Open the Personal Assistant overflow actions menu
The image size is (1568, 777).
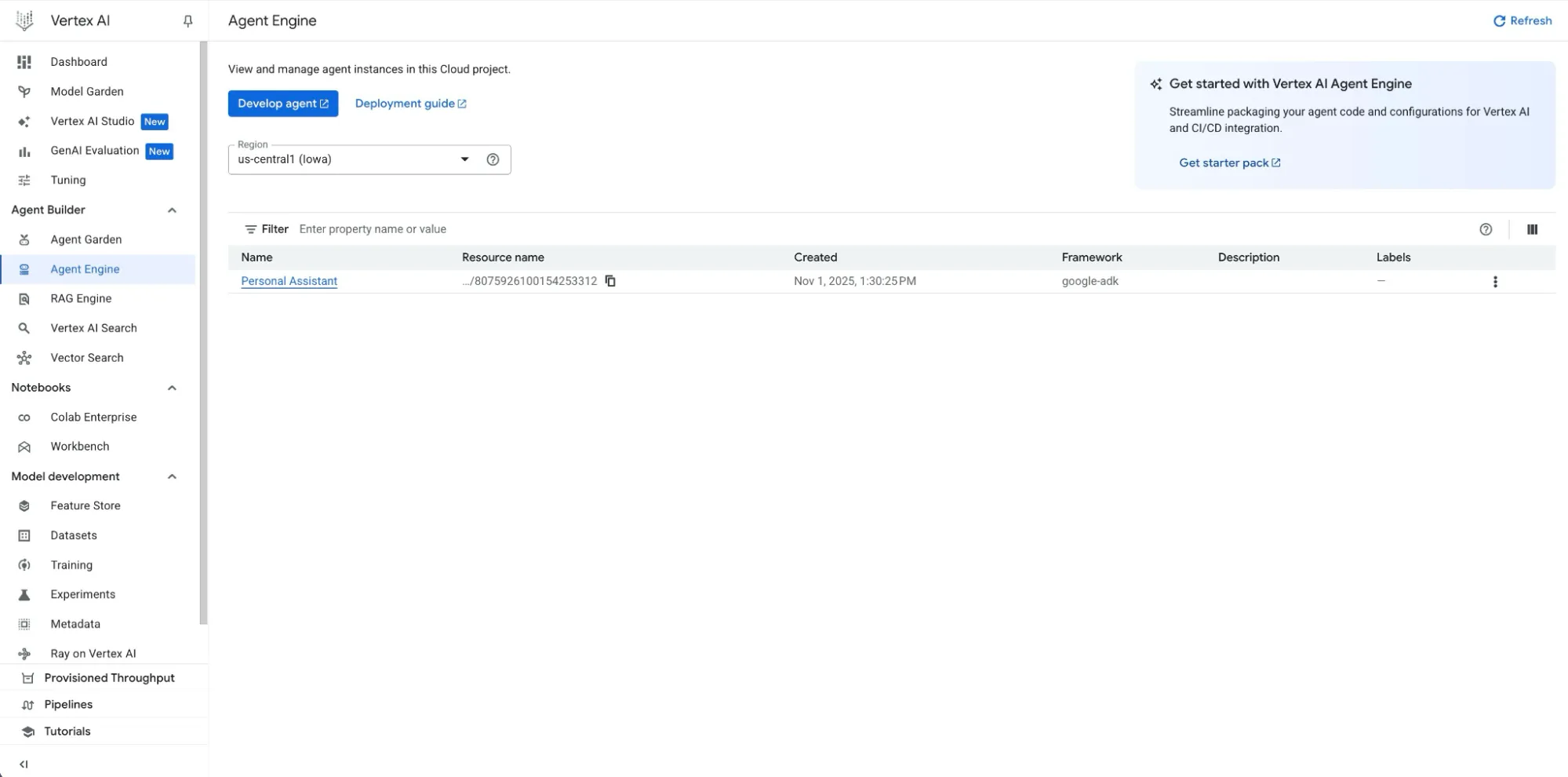pyautogui.click(x=1495, y=281)
